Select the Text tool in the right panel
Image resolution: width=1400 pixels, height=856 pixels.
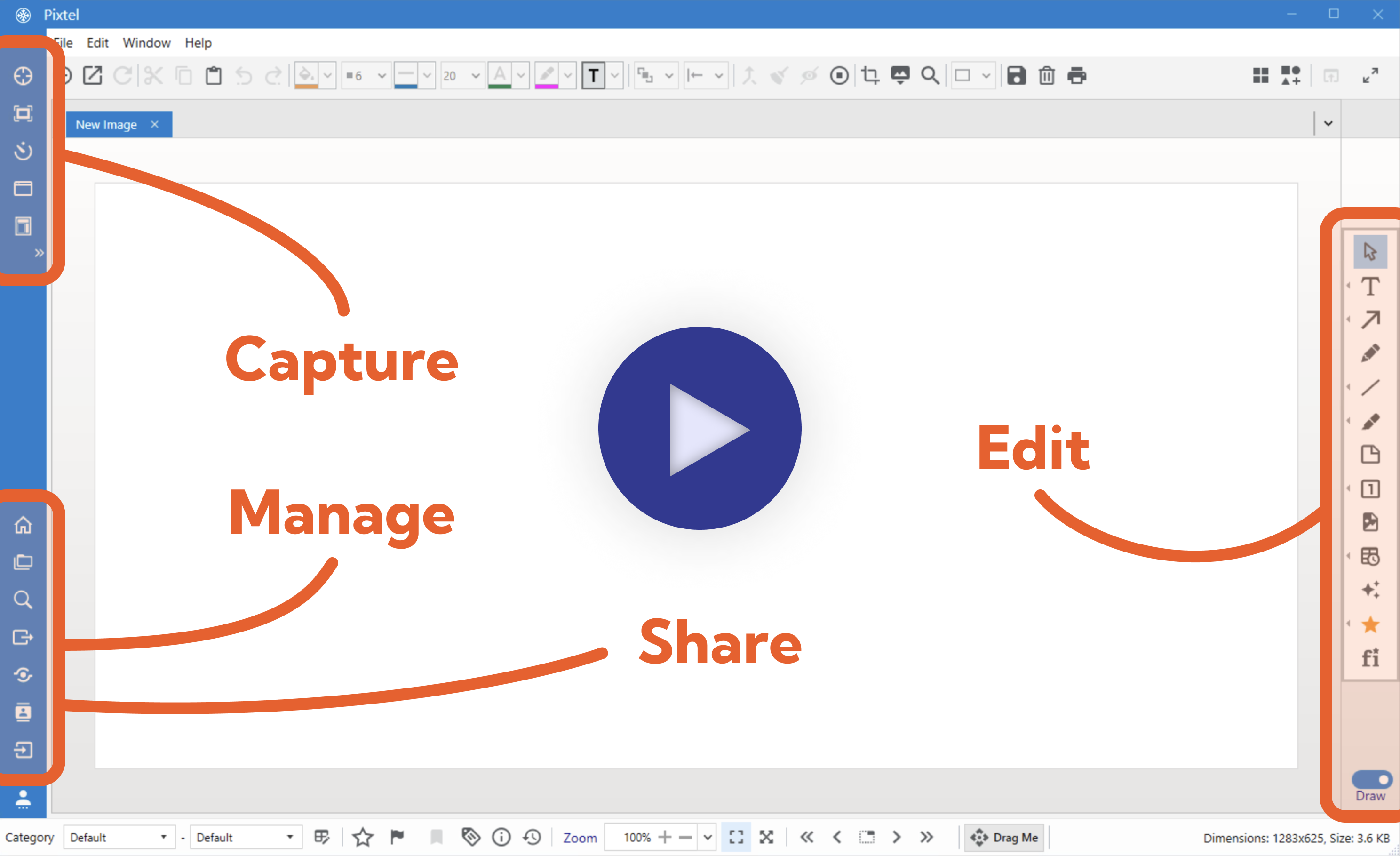coord(1370,286)
